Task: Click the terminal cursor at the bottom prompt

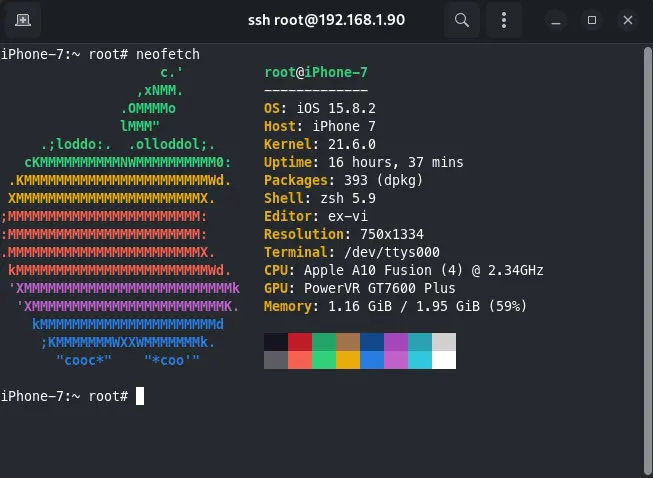Action: 140,396
